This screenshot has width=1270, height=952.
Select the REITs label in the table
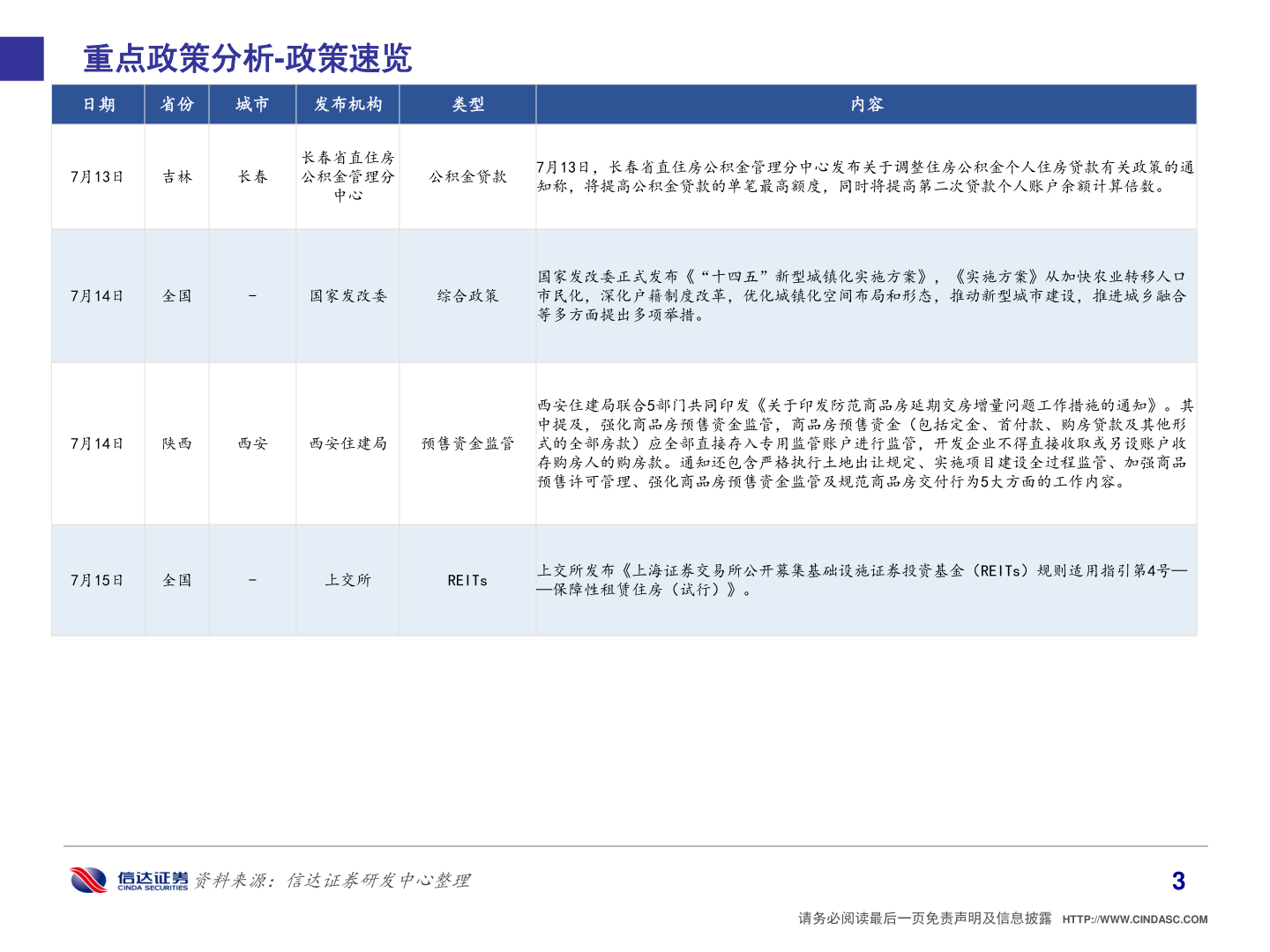point(467,580)
